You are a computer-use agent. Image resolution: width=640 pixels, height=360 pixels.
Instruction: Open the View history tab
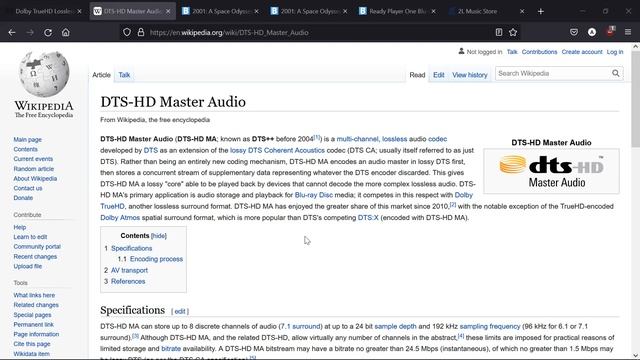click(x=470, y=75)
